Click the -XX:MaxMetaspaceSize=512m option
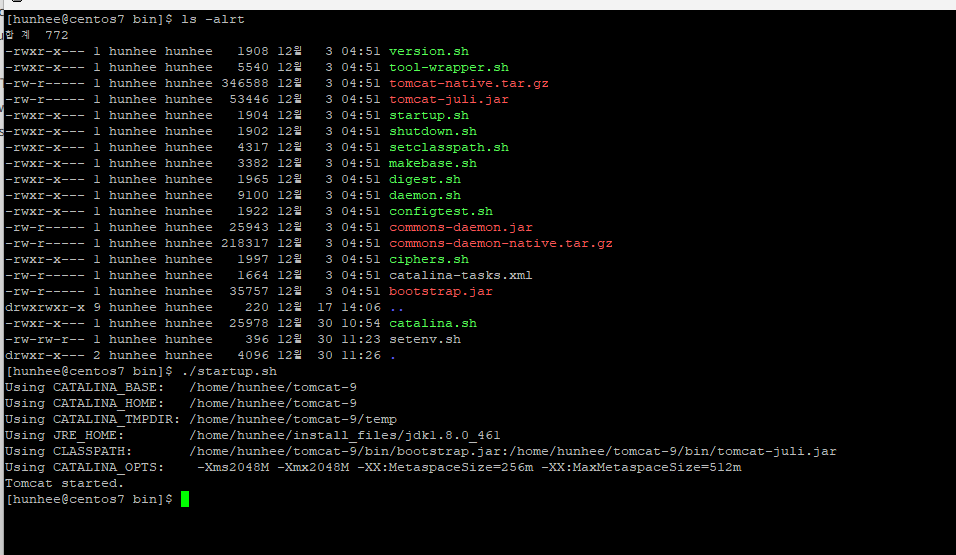The height and width of the screenshot is (555, 956). pyautogui.click(x=641, y=467)
